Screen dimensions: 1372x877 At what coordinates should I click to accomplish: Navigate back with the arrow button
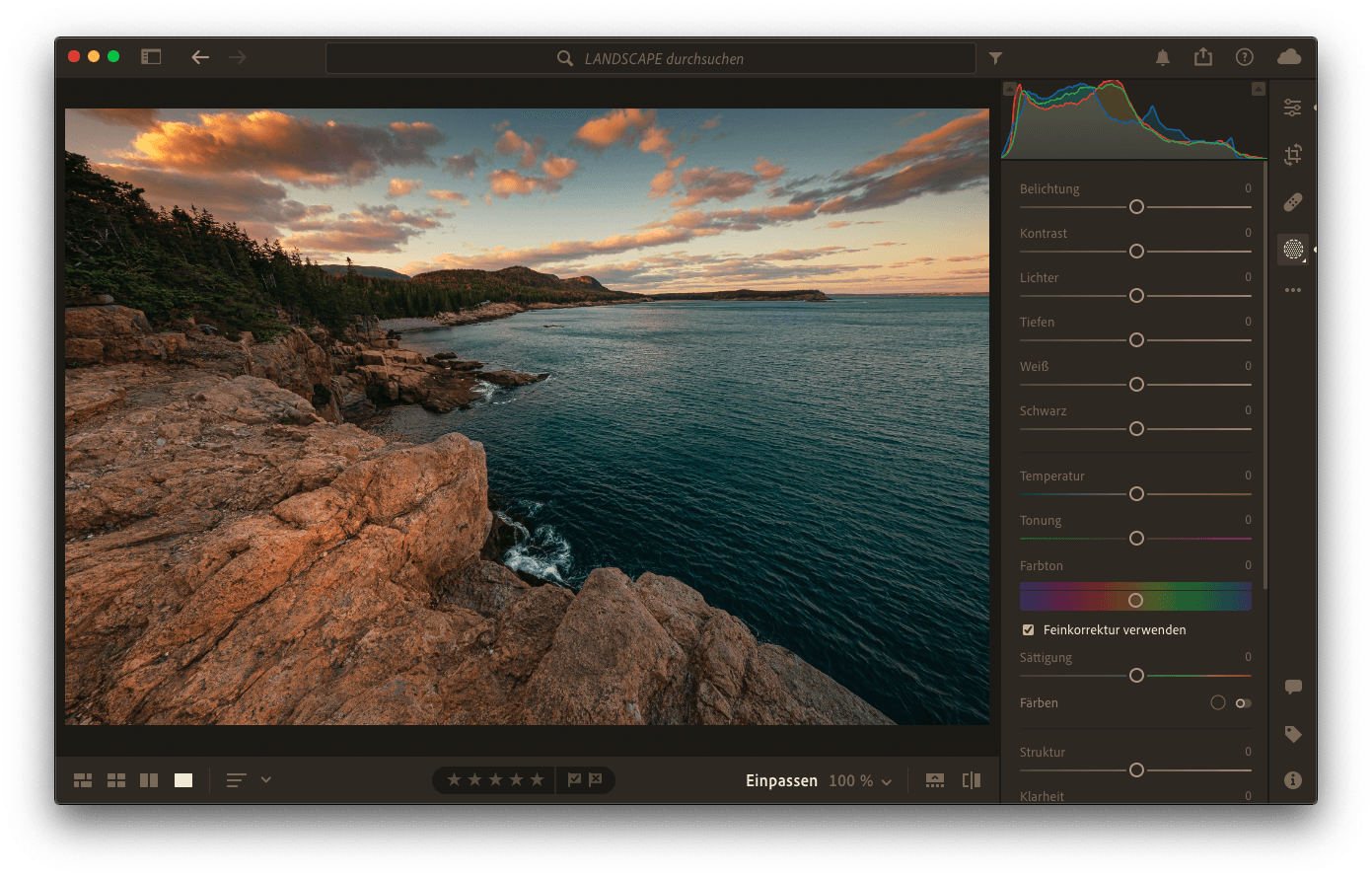(200, 57)
